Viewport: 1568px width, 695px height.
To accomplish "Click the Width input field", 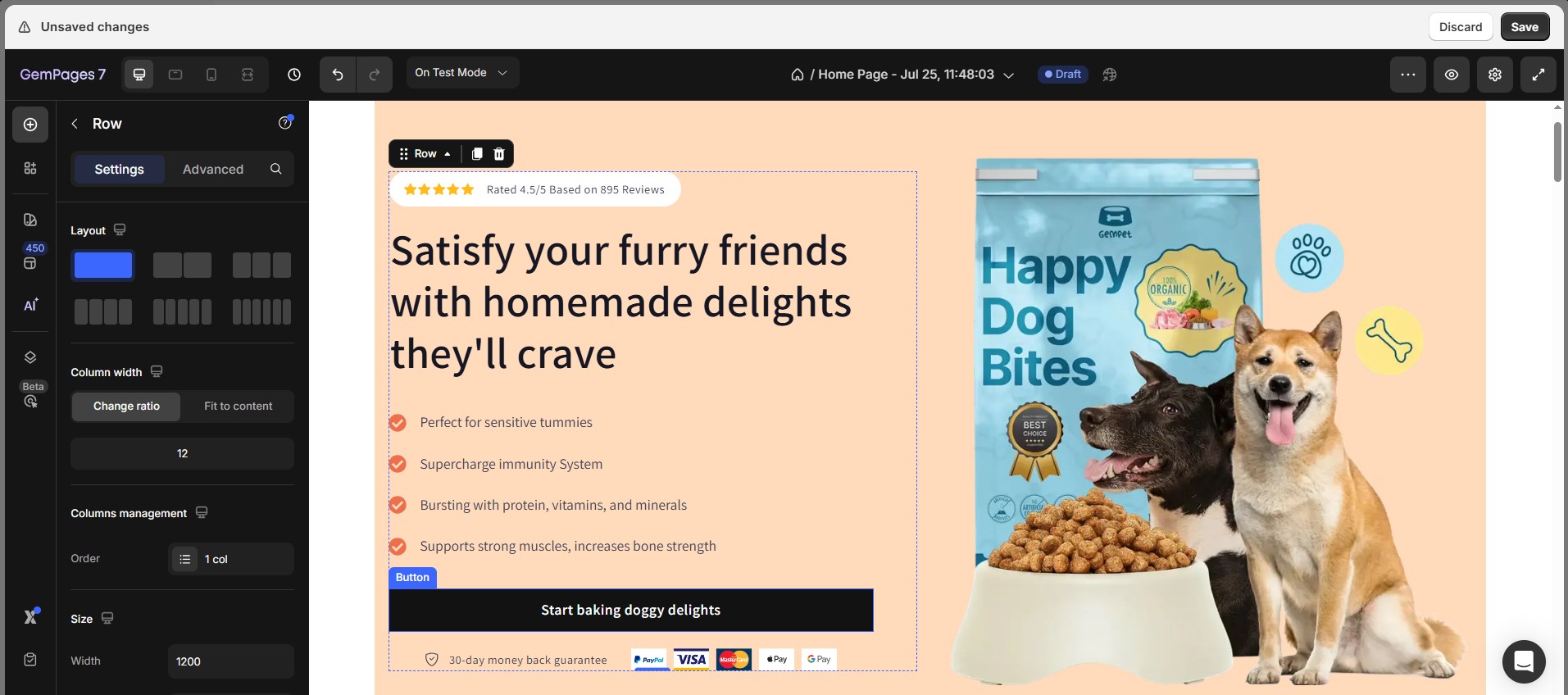I will [231, 661].
